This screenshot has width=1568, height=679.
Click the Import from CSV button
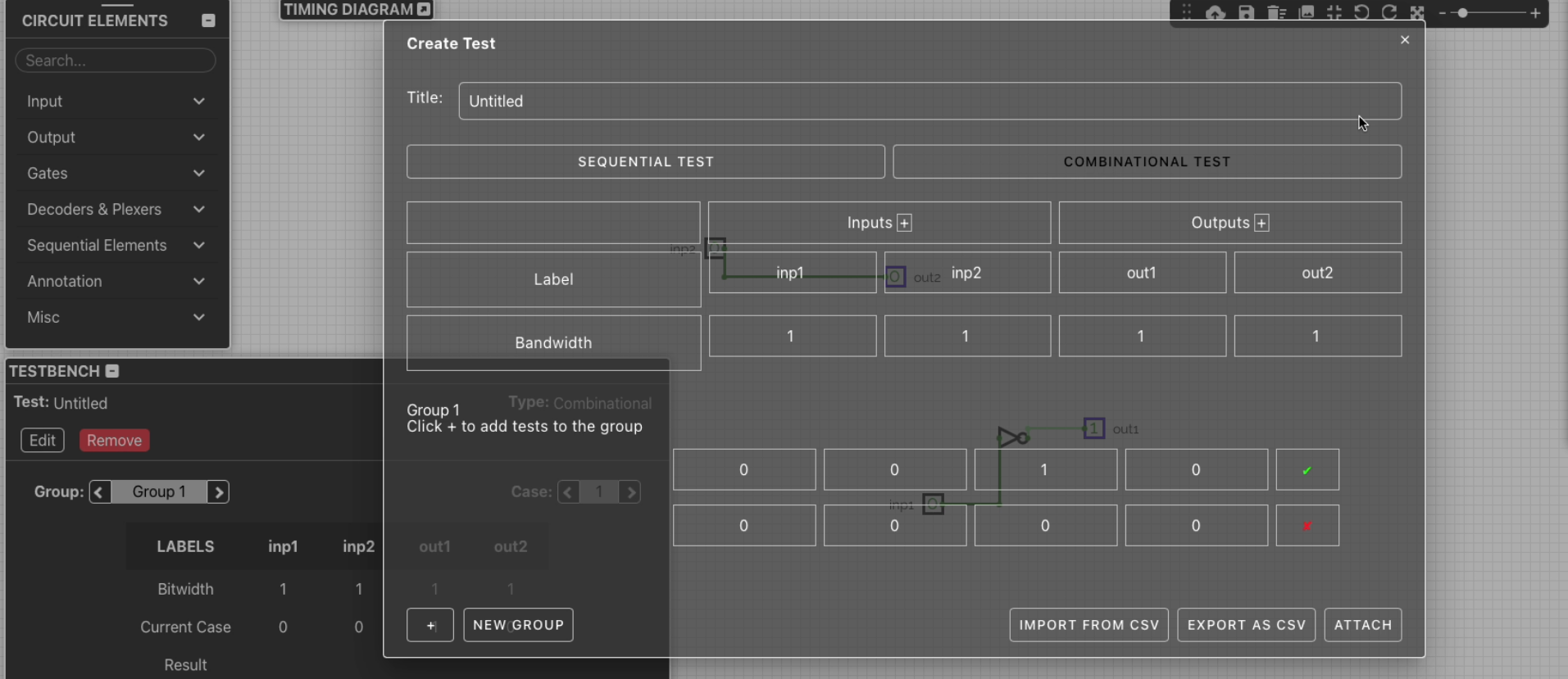coord(1089,625)
